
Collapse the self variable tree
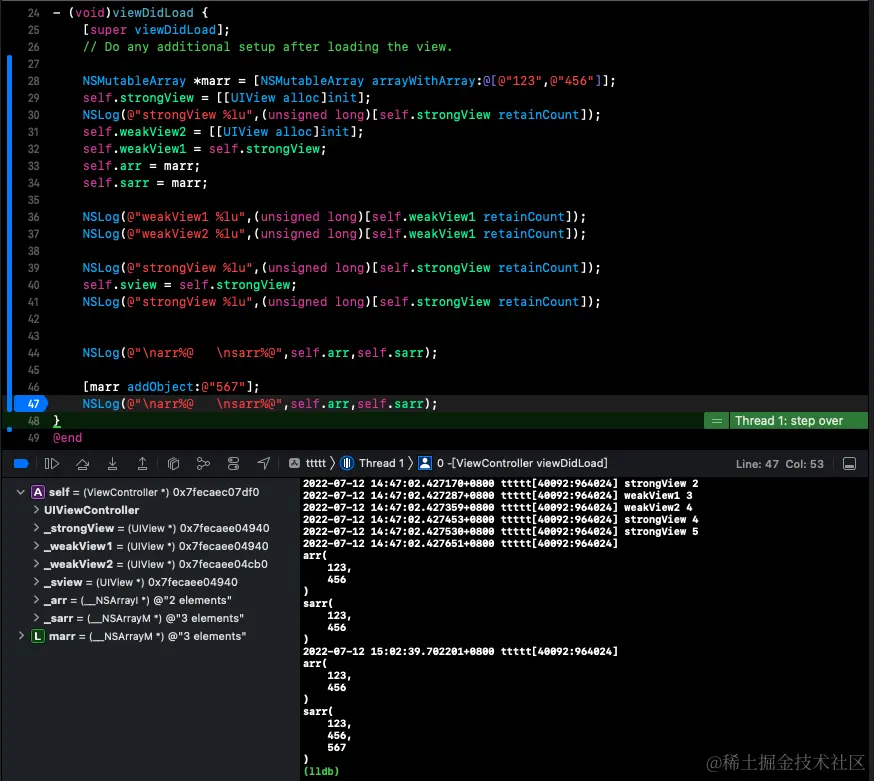pyautogui.click(x=21, y=492)
